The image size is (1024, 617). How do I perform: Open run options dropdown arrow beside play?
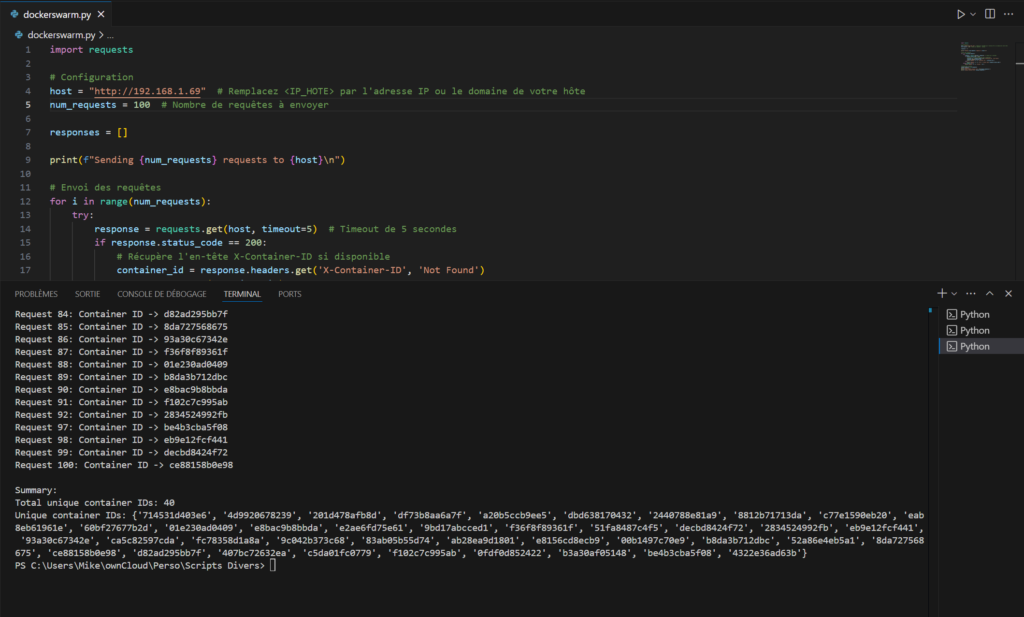click(x=973, y=14)
